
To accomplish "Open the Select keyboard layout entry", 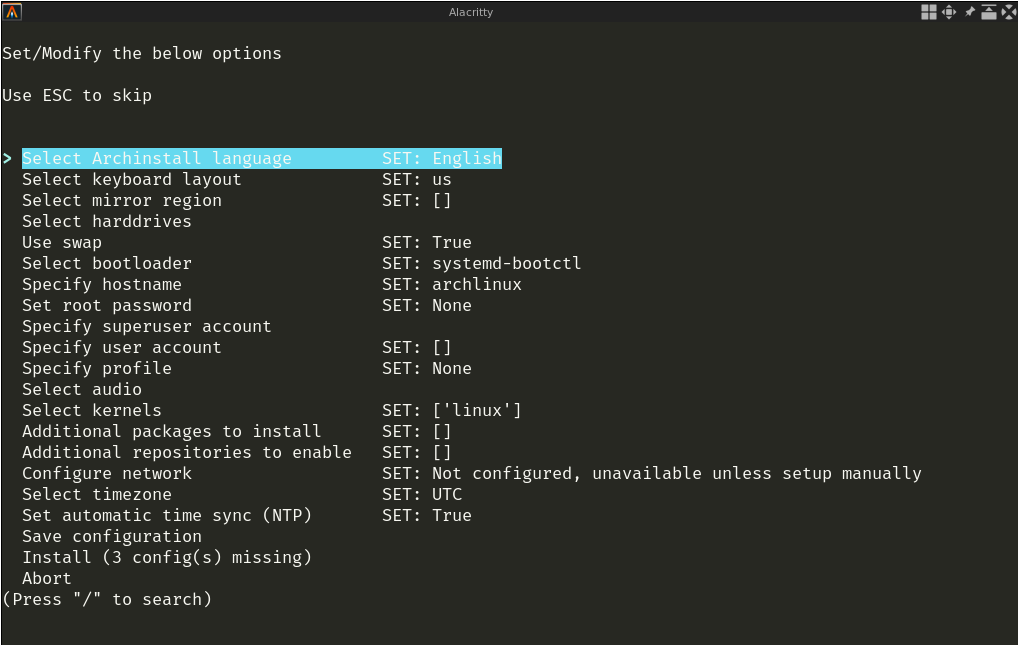I will click(x=132, y=180).
